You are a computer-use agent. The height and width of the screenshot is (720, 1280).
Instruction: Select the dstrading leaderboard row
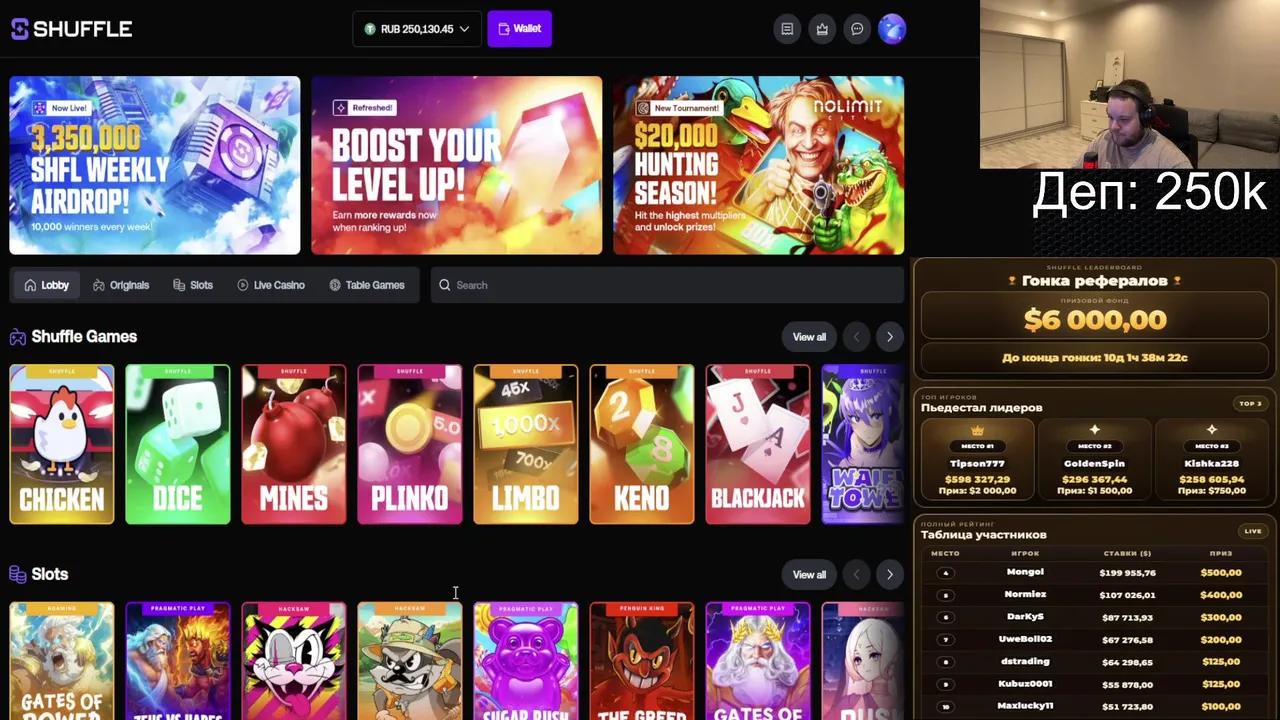(1095, 662)
